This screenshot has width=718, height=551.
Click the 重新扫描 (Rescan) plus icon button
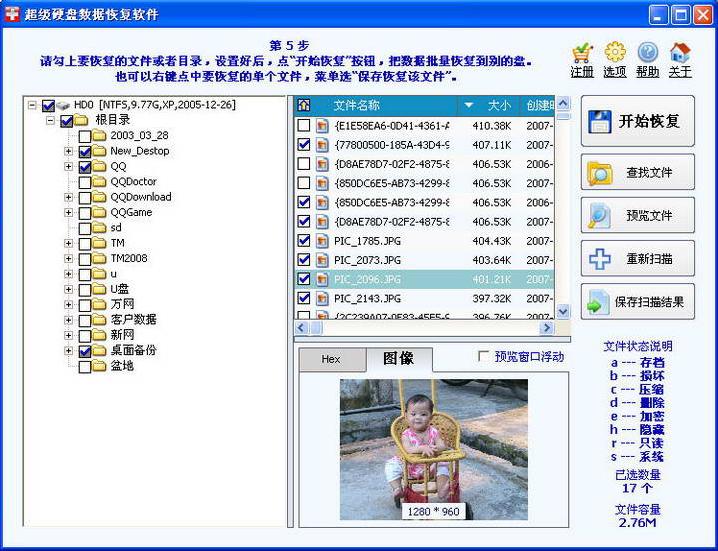pyautogui.click(x=637, y=259)
